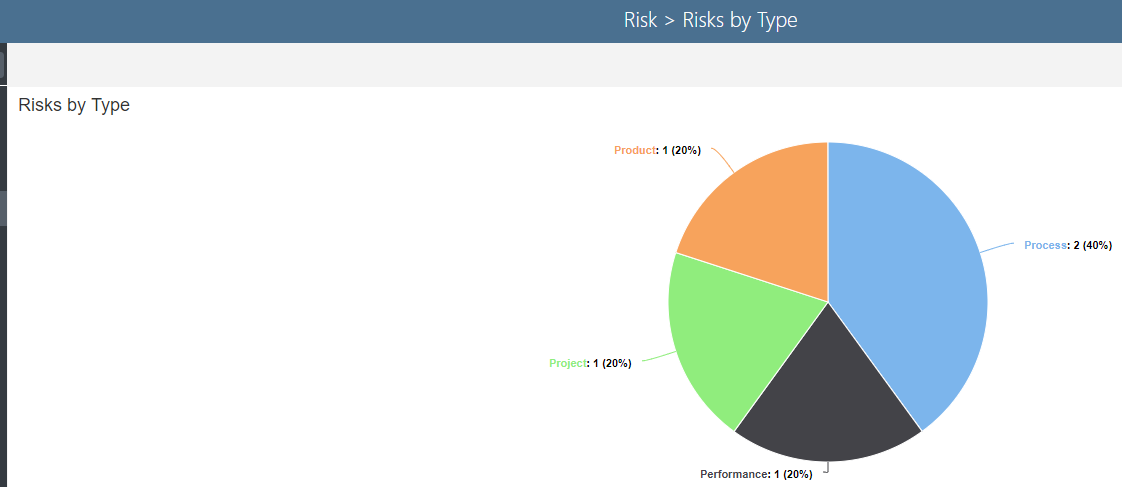Click the Process label's blue connector line
This screenshot has width=1122, height=487.
point(998,246)
